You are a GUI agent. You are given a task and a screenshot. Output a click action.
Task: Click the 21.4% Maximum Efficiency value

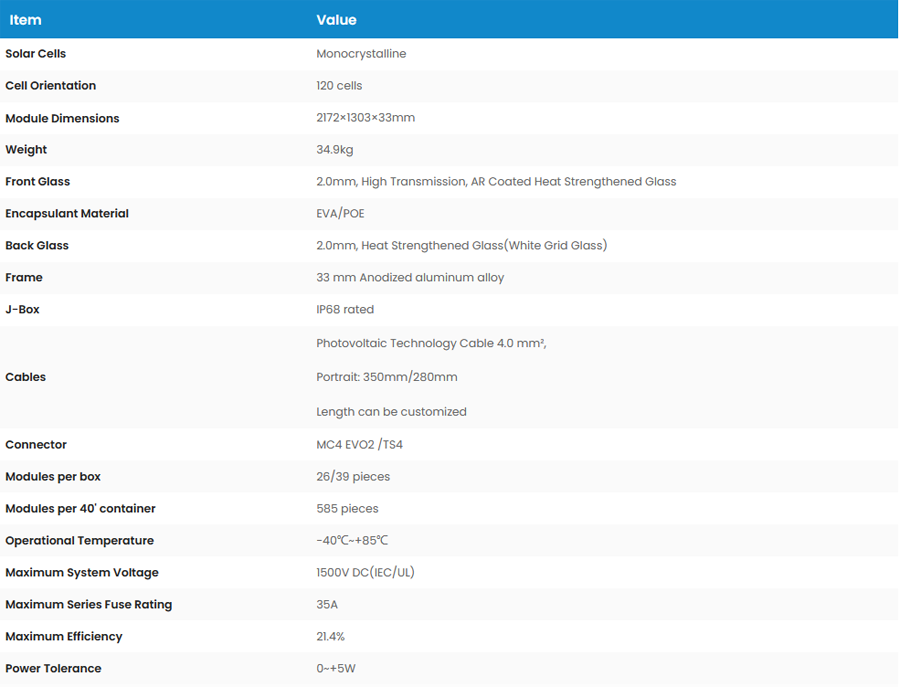pyautogui.click(x=331, y=637)
